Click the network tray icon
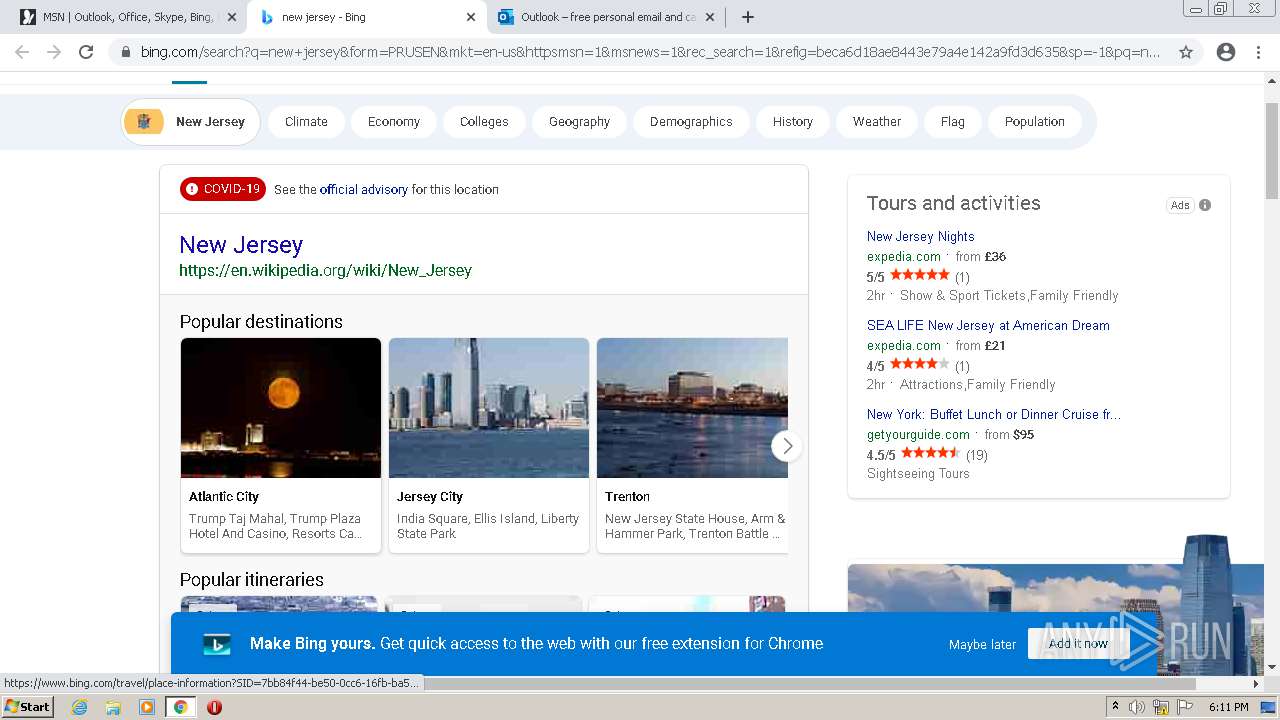This screenshot has width=1280, height=720. pos(1161,707)
